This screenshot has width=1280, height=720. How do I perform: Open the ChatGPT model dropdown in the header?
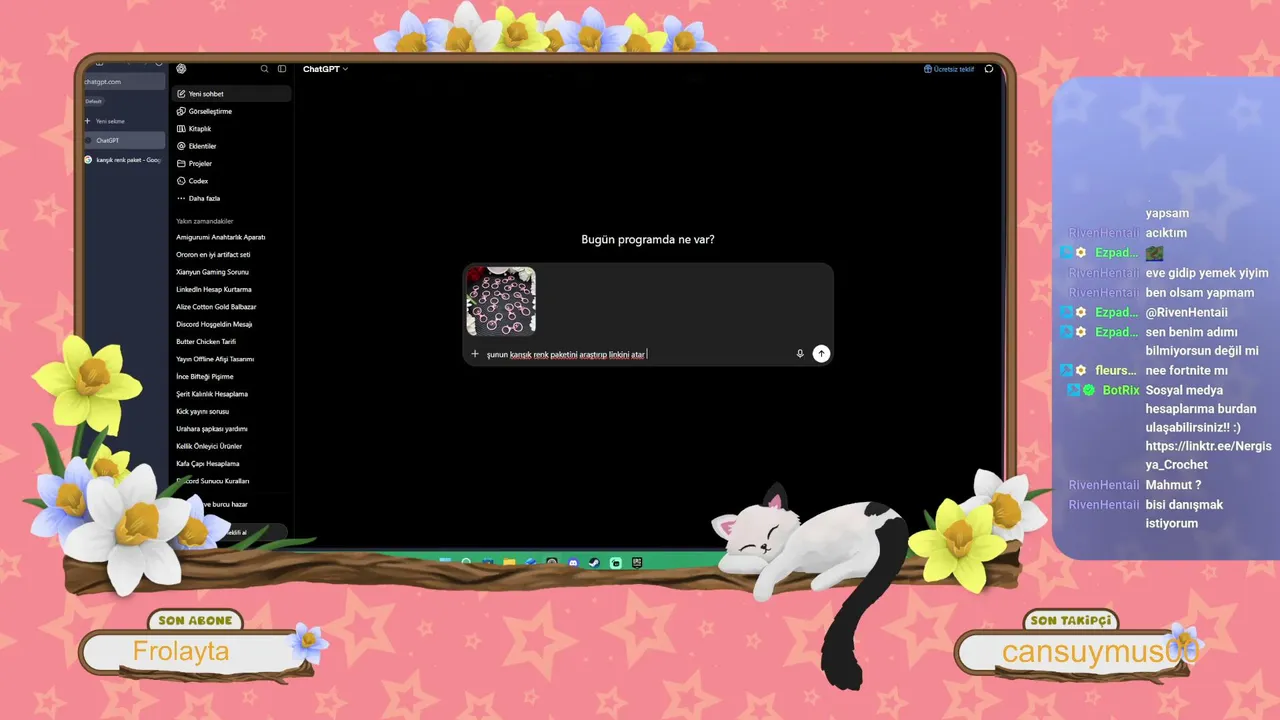pos(326,69)
